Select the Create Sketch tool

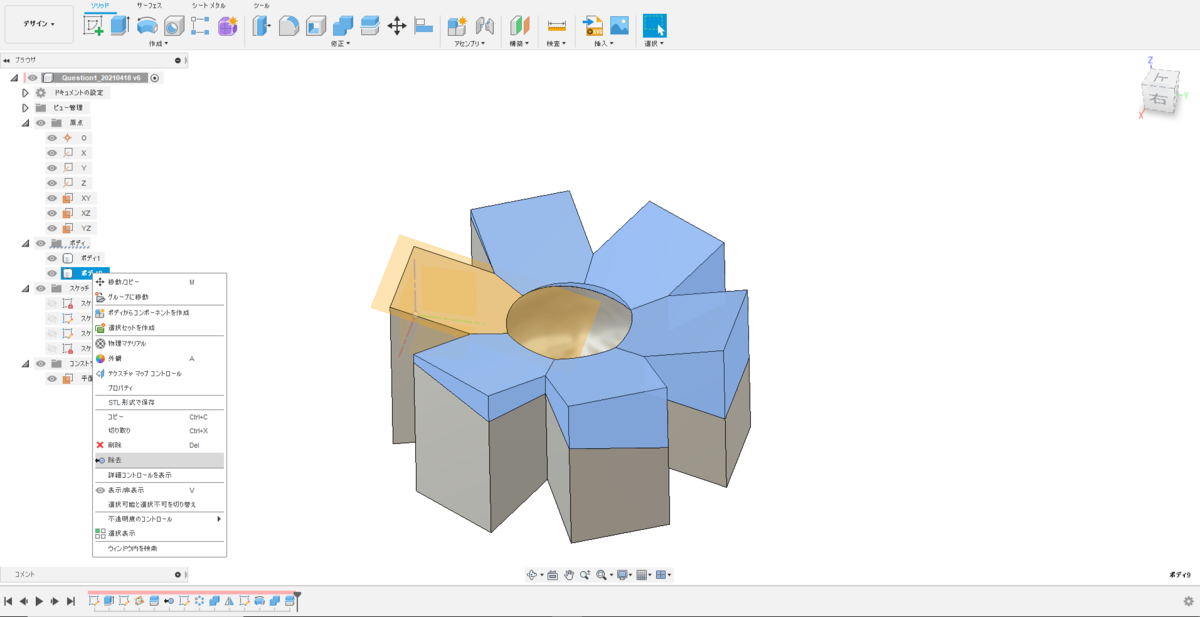[x=94, y=26]
